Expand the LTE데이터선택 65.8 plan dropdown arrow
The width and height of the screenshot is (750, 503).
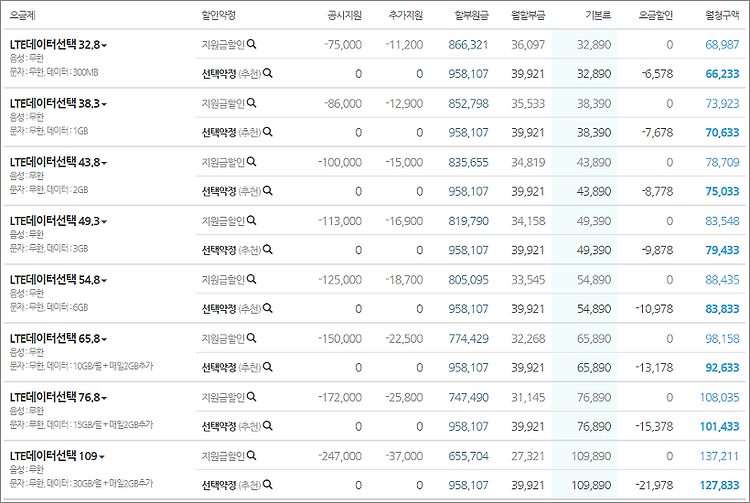[x=105, y=339]
